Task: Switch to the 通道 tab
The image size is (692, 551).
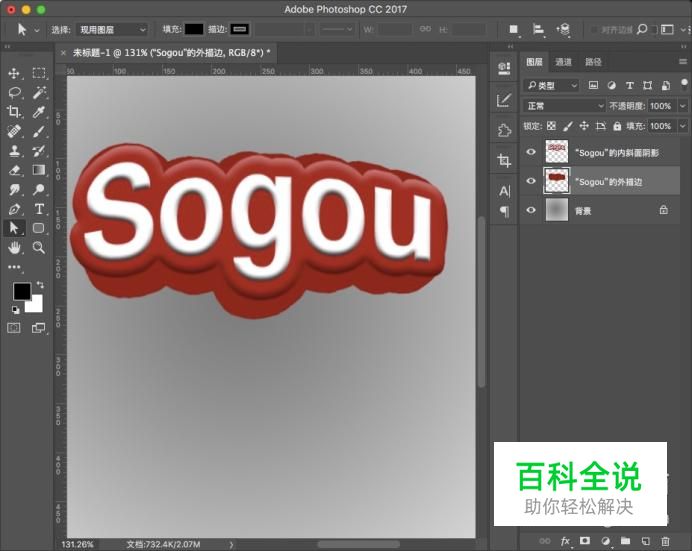Action: [563, 62]
